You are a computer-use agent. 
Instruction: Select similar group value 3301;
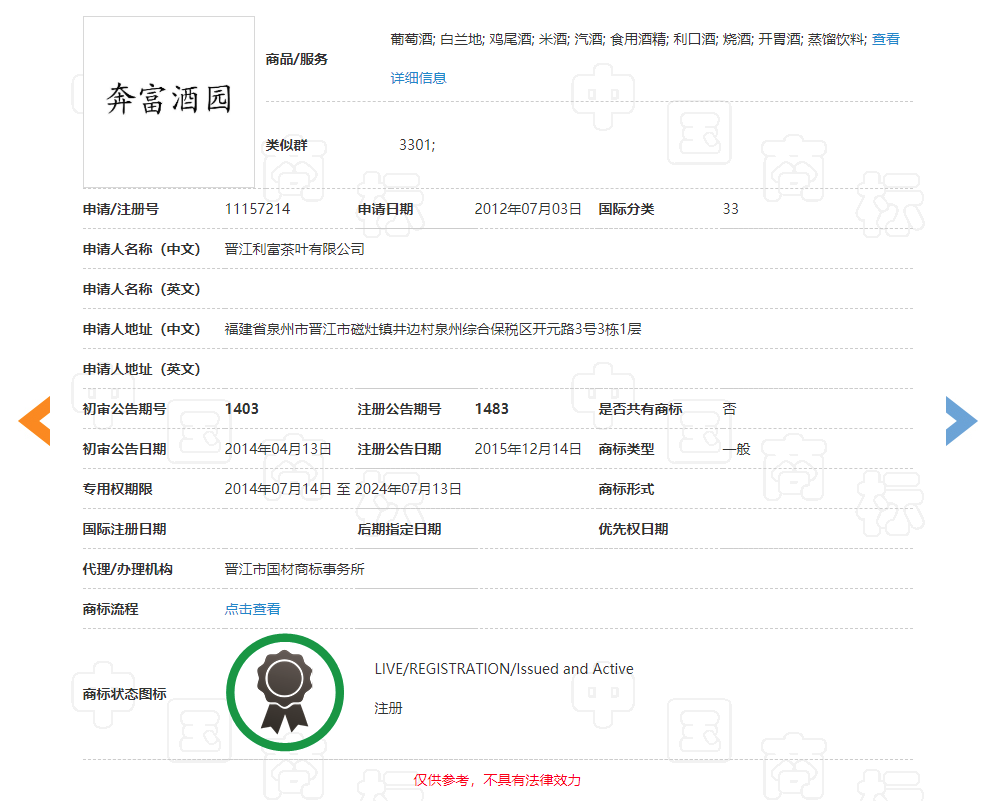(x=417, y=145)
